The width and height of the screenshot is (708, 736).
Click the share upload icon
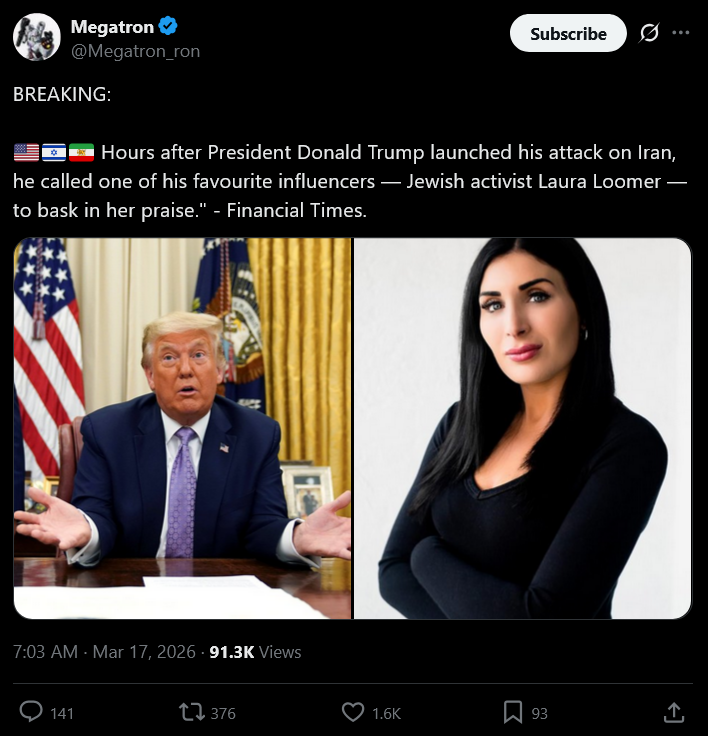click(x=673, y=712)
